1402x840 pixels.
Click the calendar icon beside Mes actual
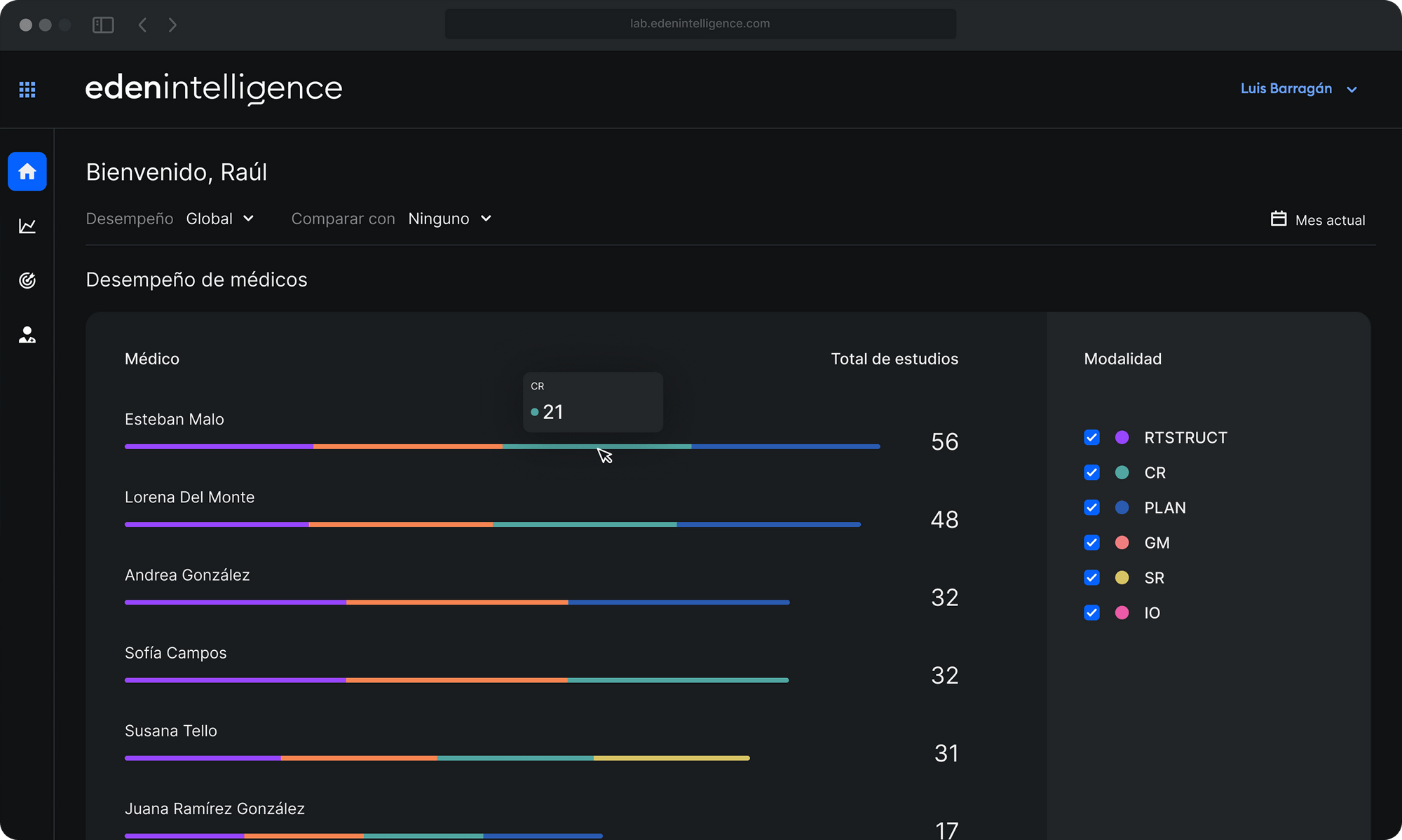coord(1278,219)
